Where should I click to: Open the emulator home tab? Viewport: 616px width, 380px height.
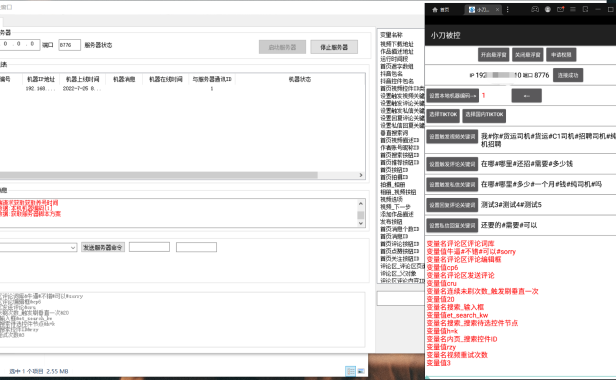coord(440,10)
